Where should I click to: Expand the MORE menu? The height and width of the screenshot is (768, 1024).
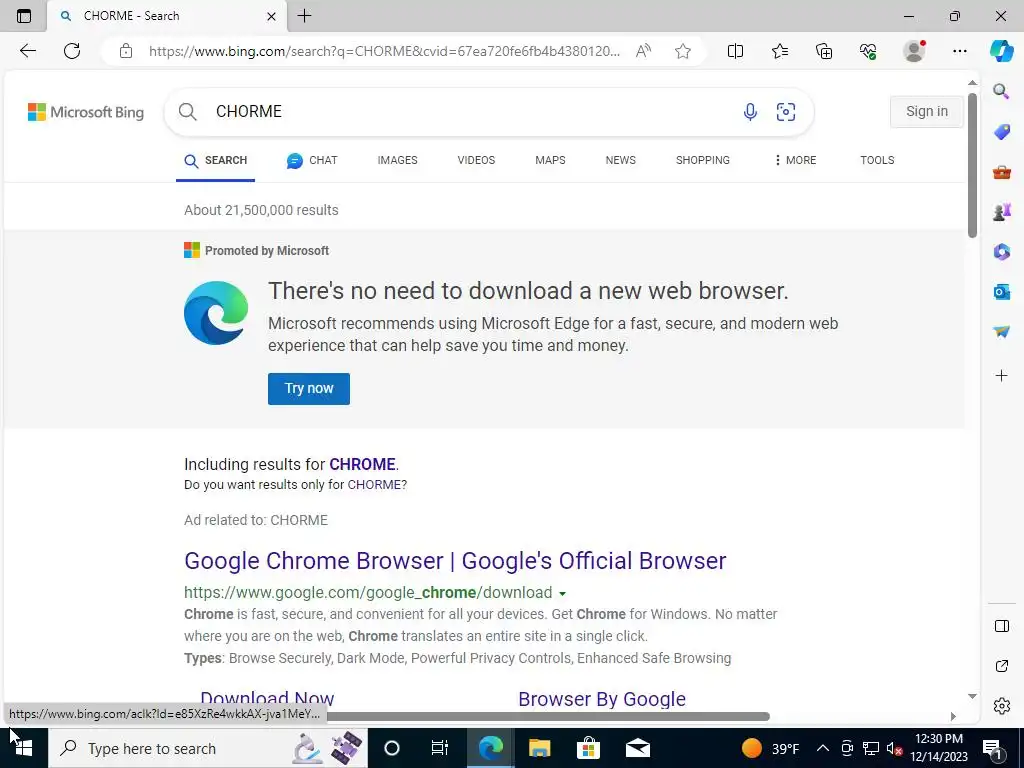point(795,160)
